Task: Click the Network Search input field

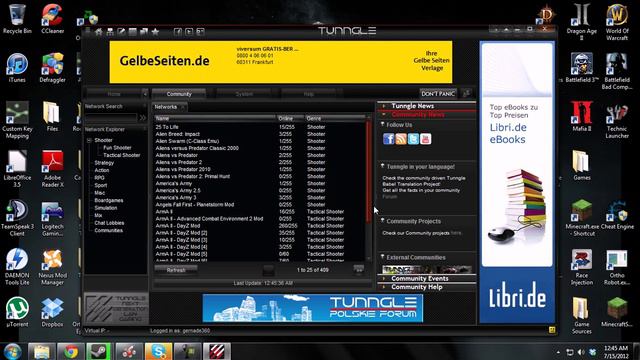Action: (x=111, y=118)
